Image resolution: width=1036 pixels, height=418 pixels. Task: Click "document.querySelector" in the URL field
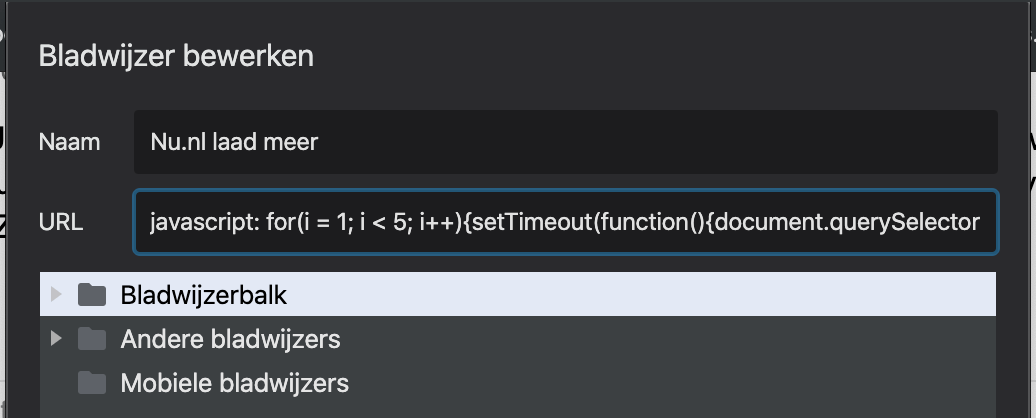846,222
